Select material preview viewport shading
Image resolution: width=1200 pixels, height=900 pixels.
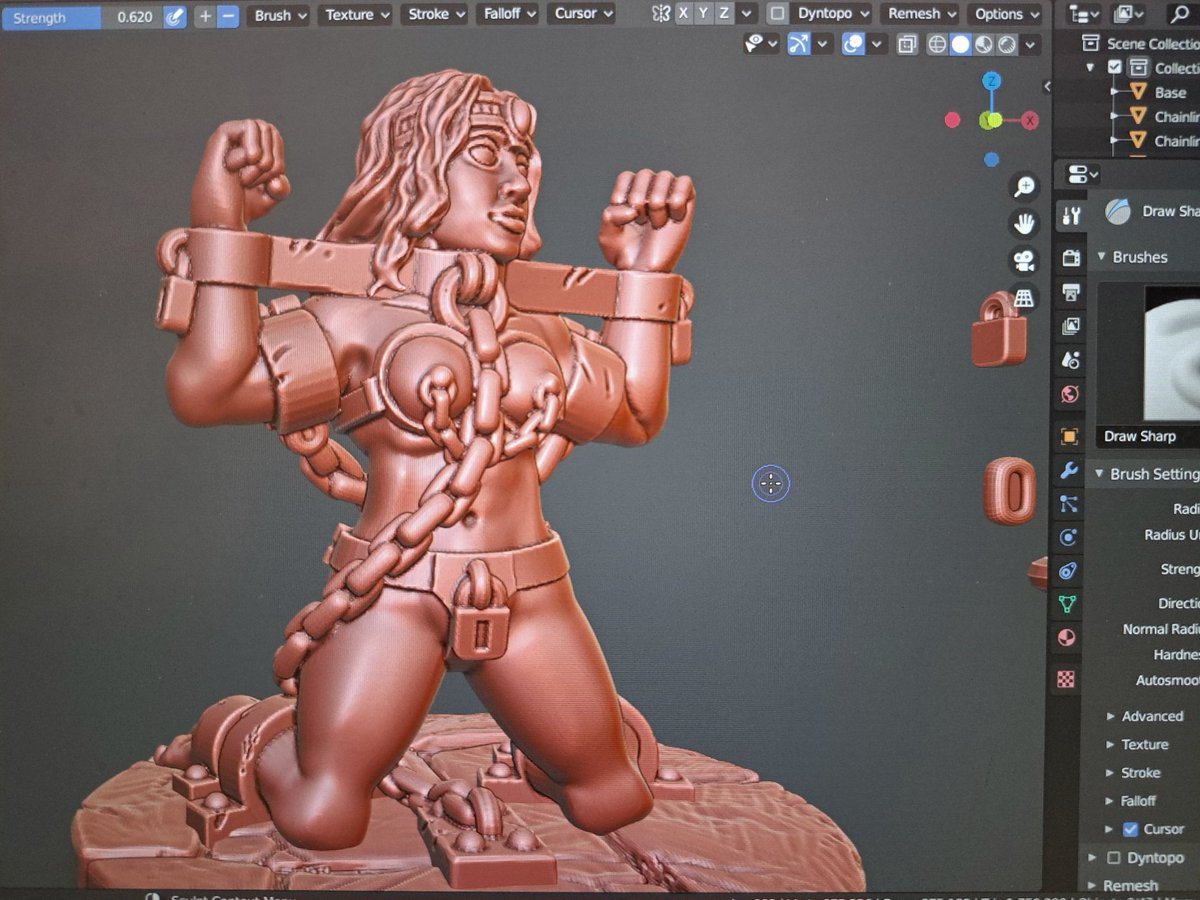tap(983, 44)
